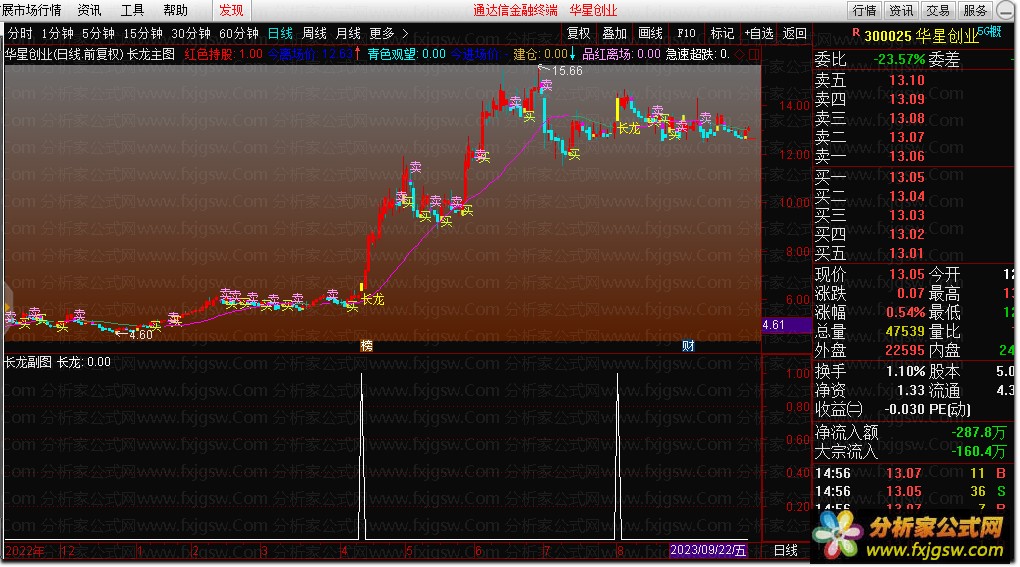Click the 行情 button at top right
Image resolution: width=1020 pixels, height=567 pixels.
[865, 10]
